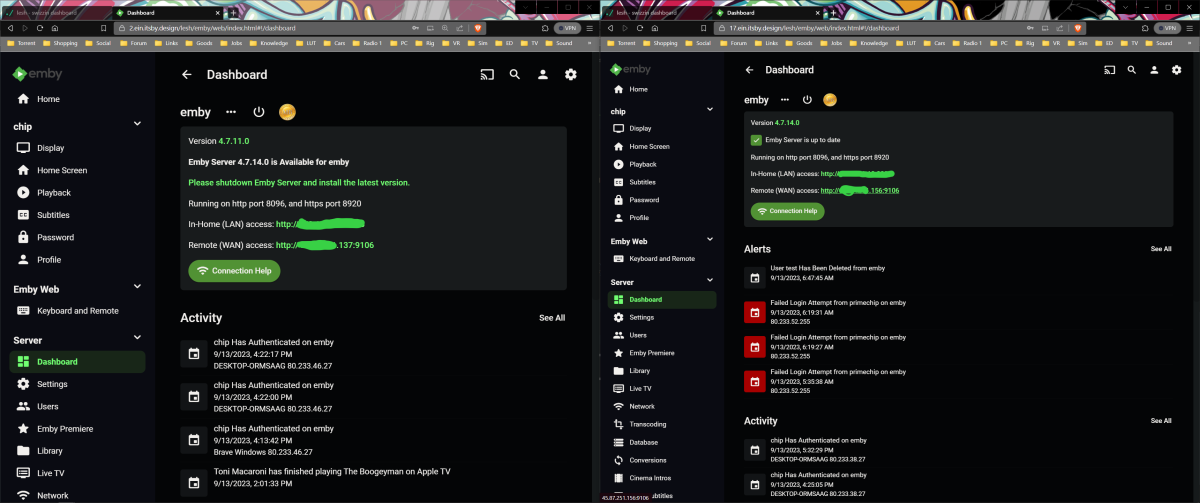Open Cinema Intros in right window sidebar
Image resolution: width=1200 pixels, height=503 pixels.
(663, 478)
